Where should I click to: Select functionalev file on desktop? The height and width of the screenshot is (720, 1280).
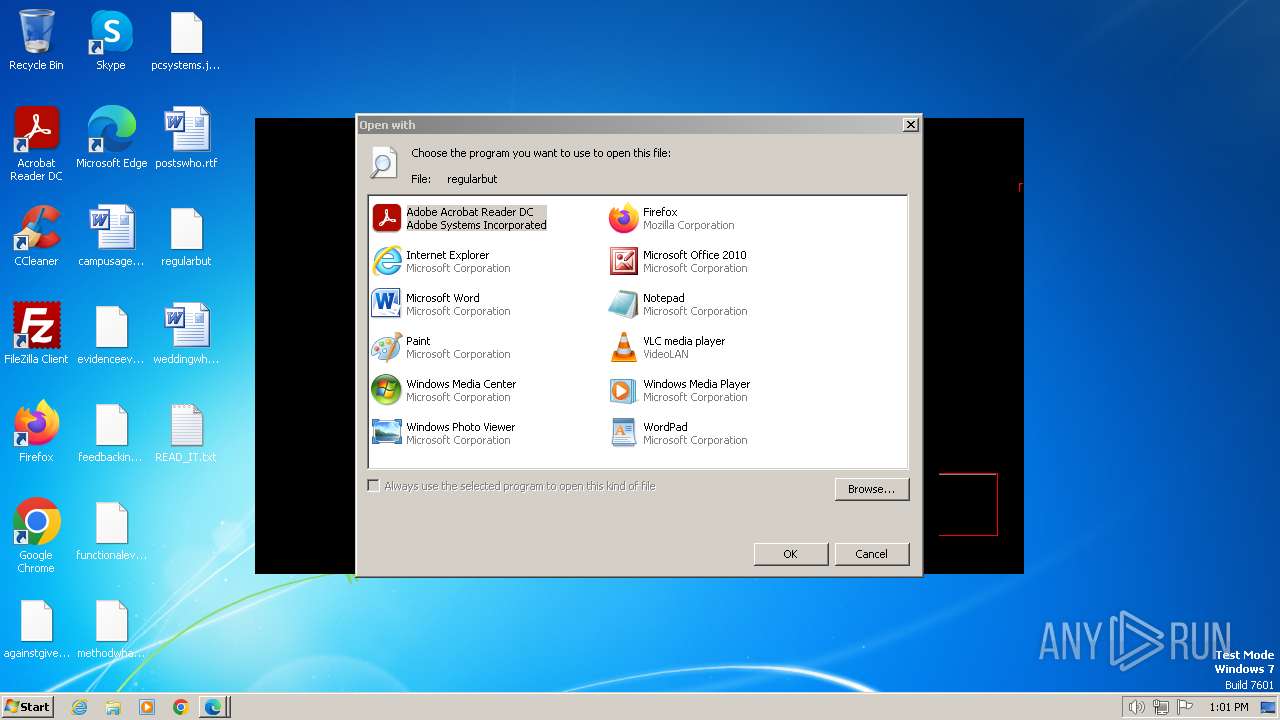point(111,530)
